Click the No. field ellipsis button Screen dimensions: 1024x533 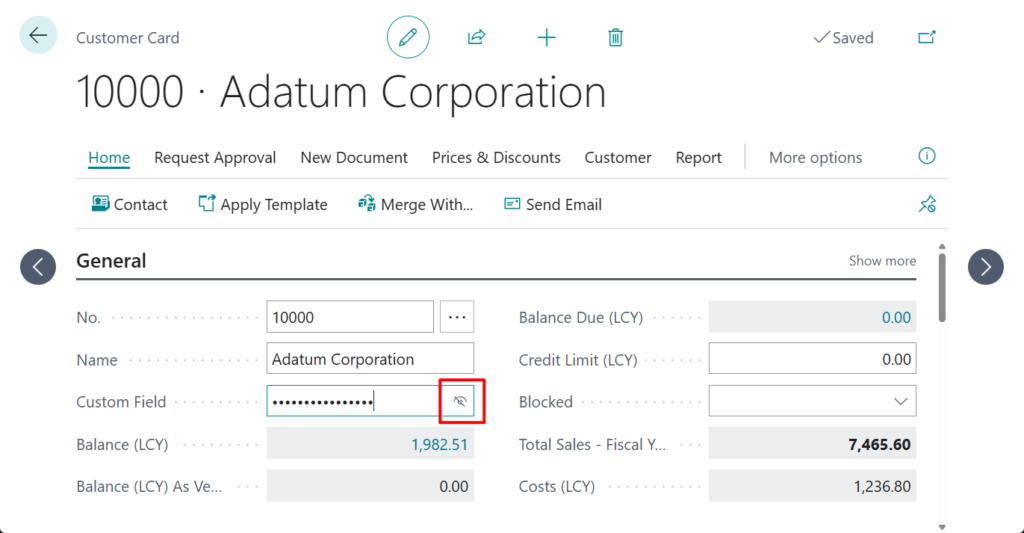[x=457, y=317]
